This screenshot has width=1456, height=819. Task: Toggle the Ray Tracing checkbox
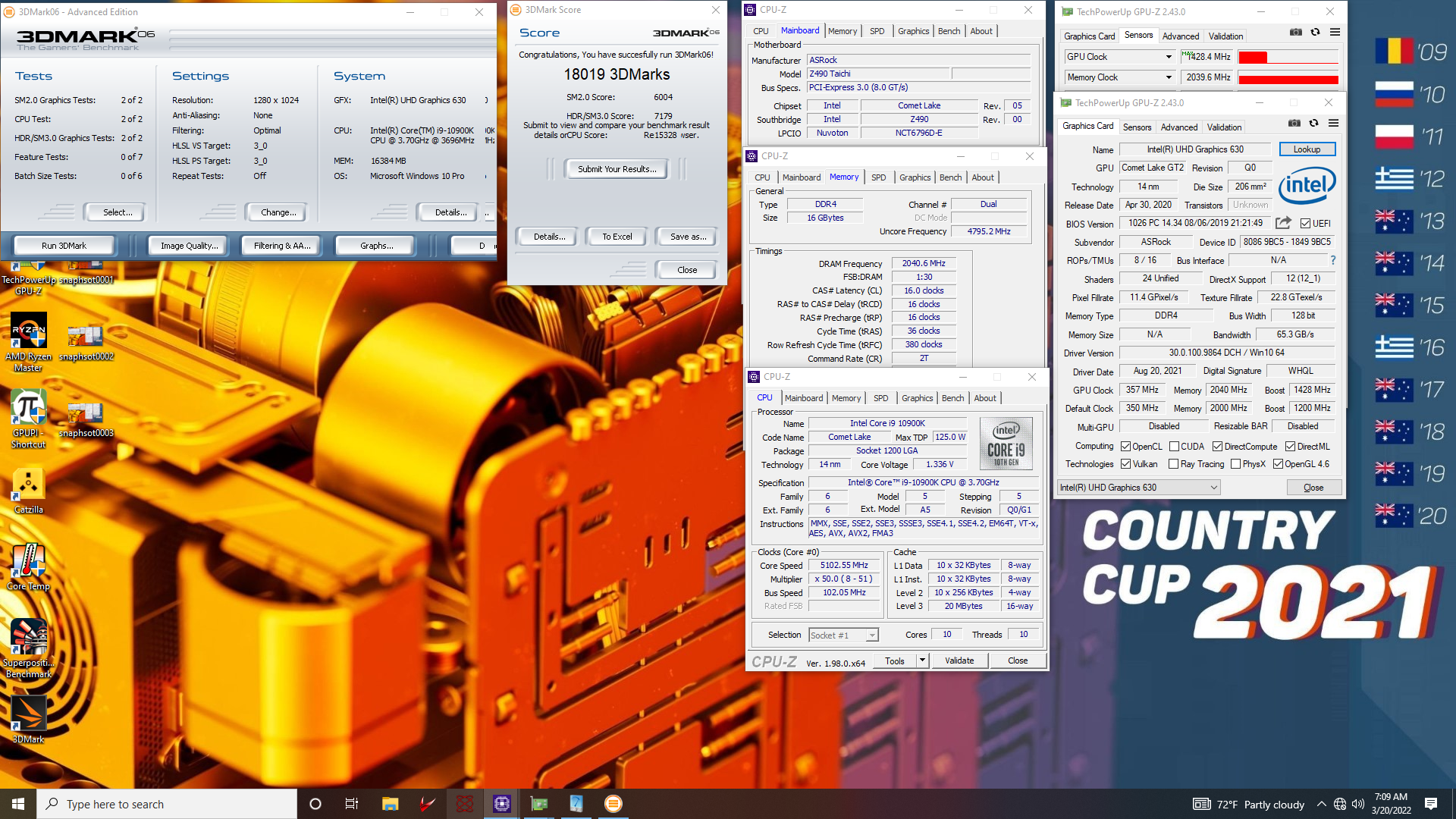1174,464
